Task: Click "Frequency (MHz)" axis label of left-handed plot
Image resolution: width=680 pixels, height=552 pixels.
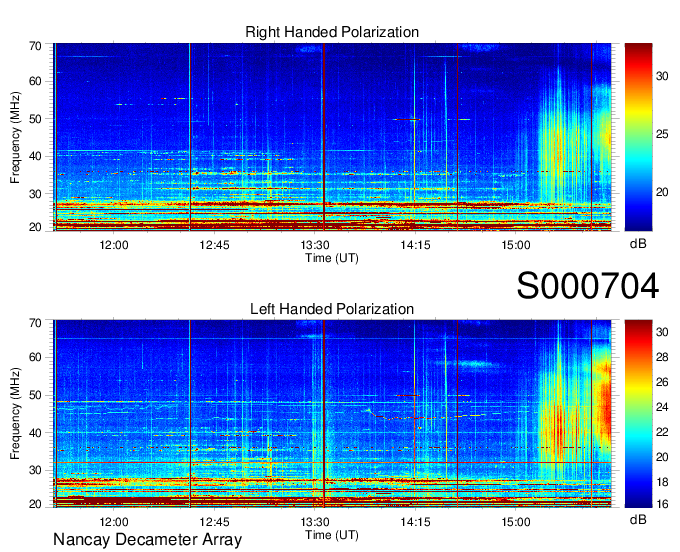Action: [x=15, y=414]
